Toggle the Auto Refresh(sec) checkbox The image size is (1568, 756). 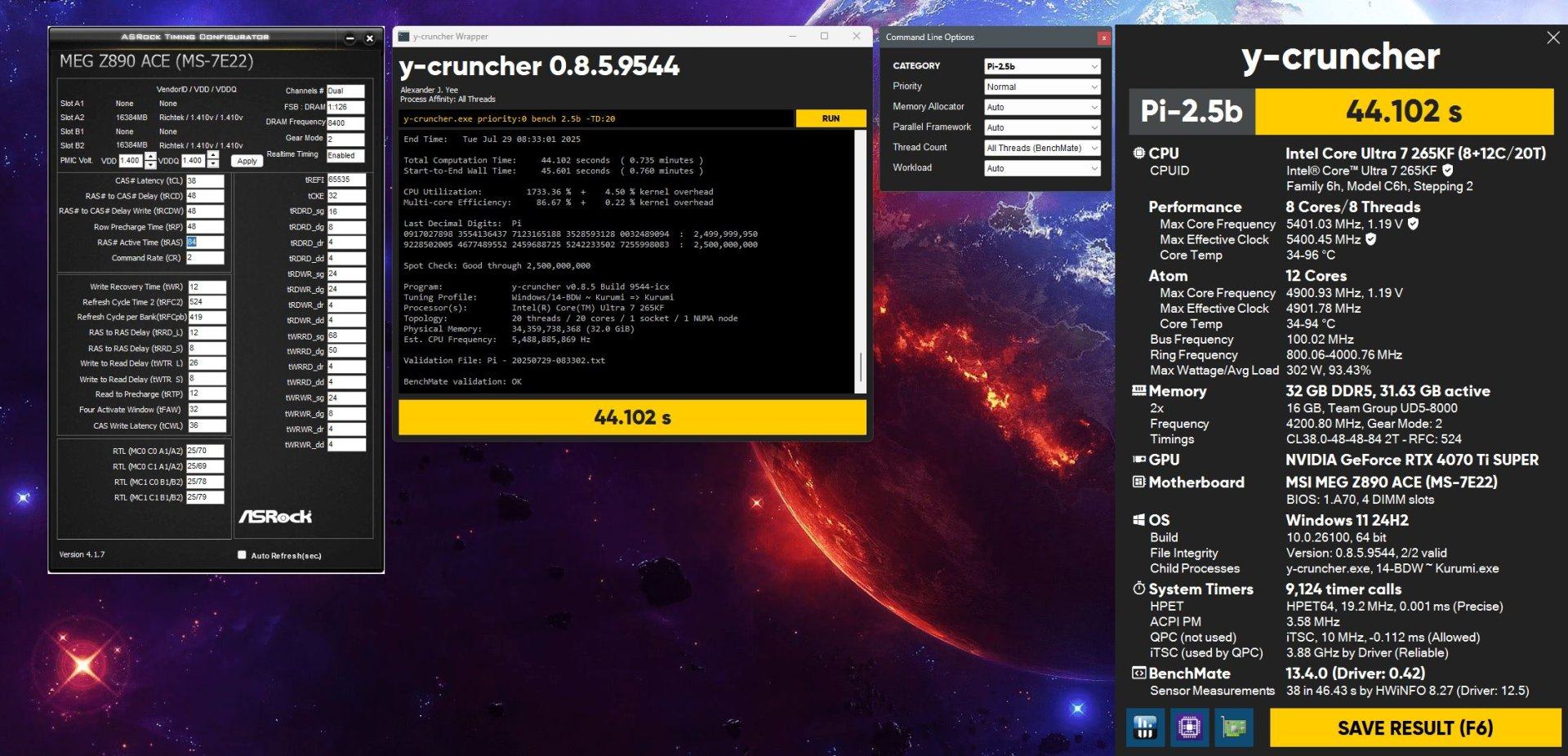[242, 554]
